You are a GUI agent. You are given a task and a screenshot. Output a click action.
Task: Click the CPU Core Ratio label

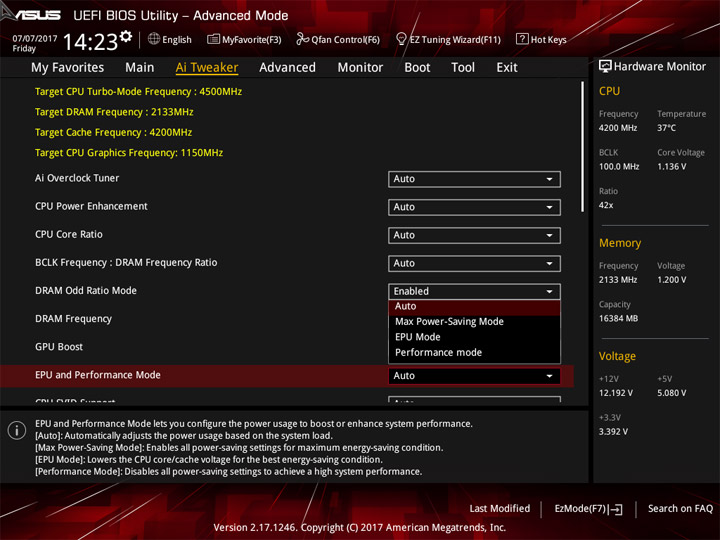click(x=69, y=235)
